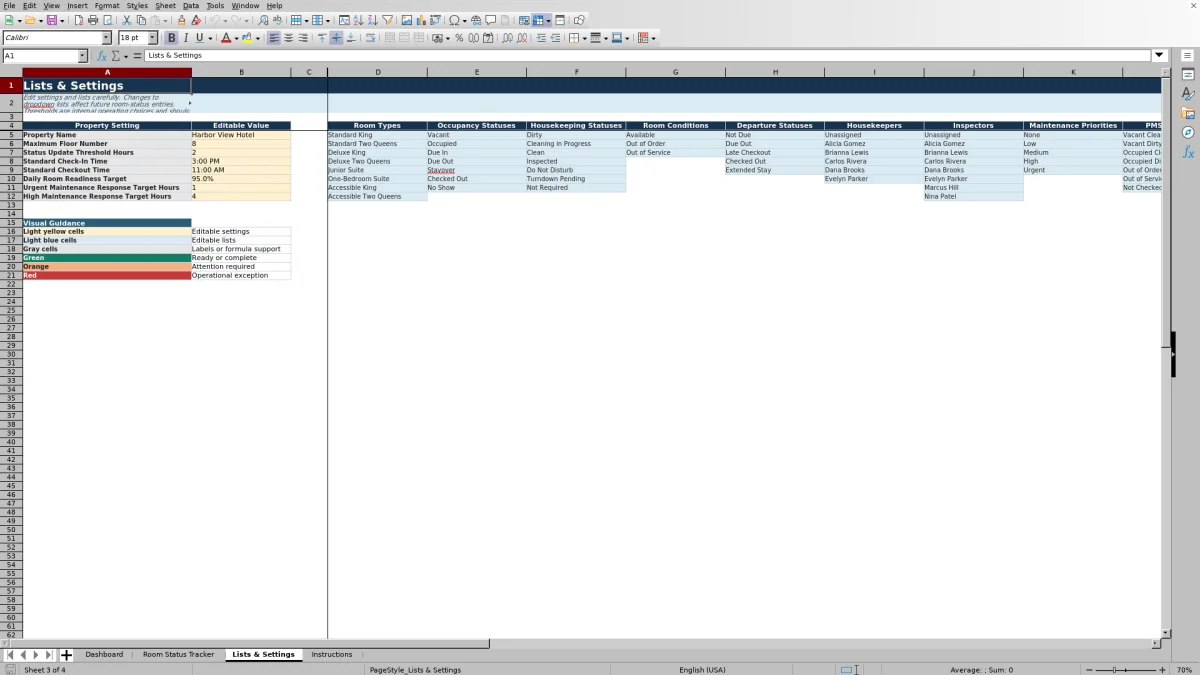Insert an image via toolbar icon

click(406, 20)
